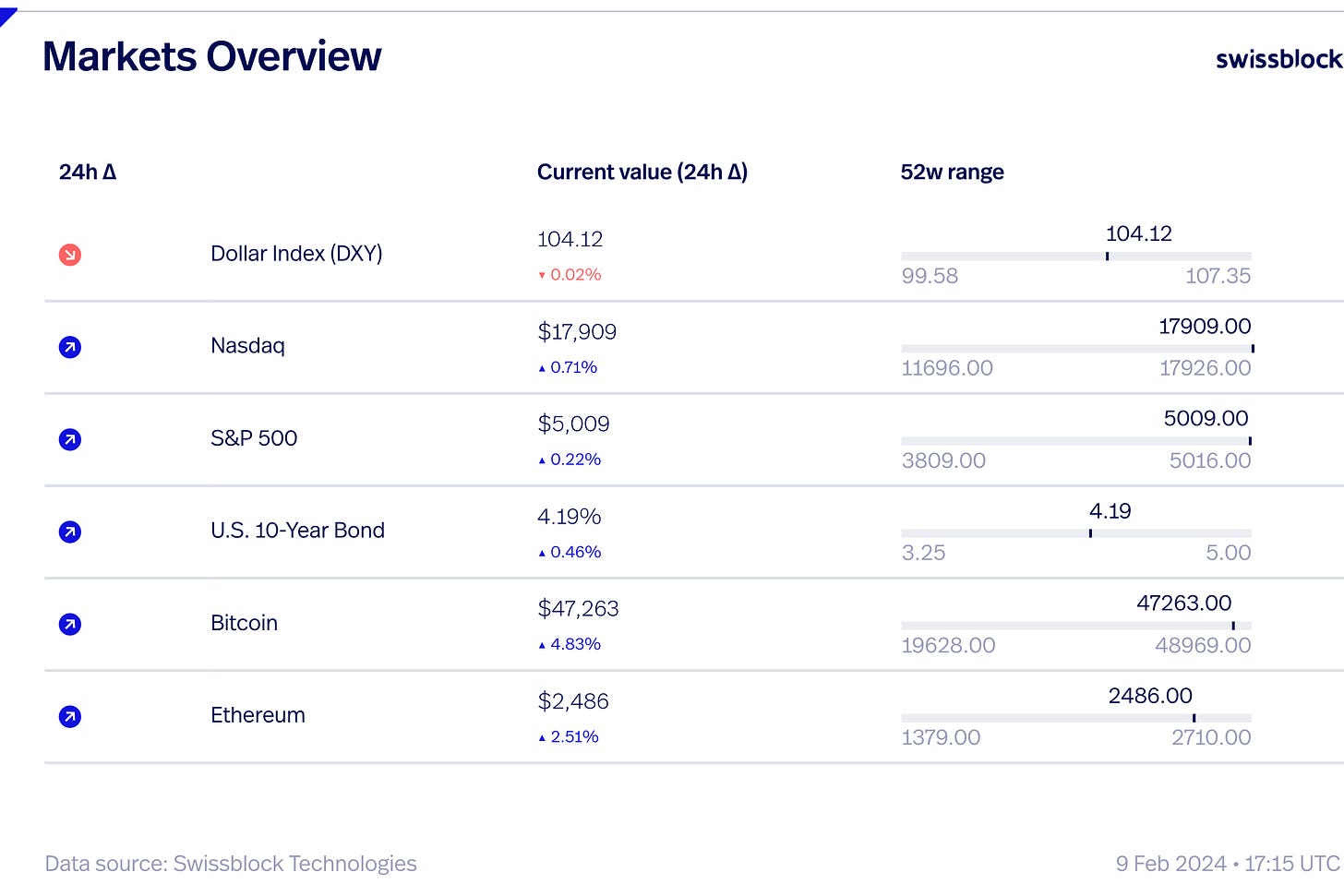Click the '0.22%' change value
This screenshot has width=1344, height=896.
[x=575, y=460]
